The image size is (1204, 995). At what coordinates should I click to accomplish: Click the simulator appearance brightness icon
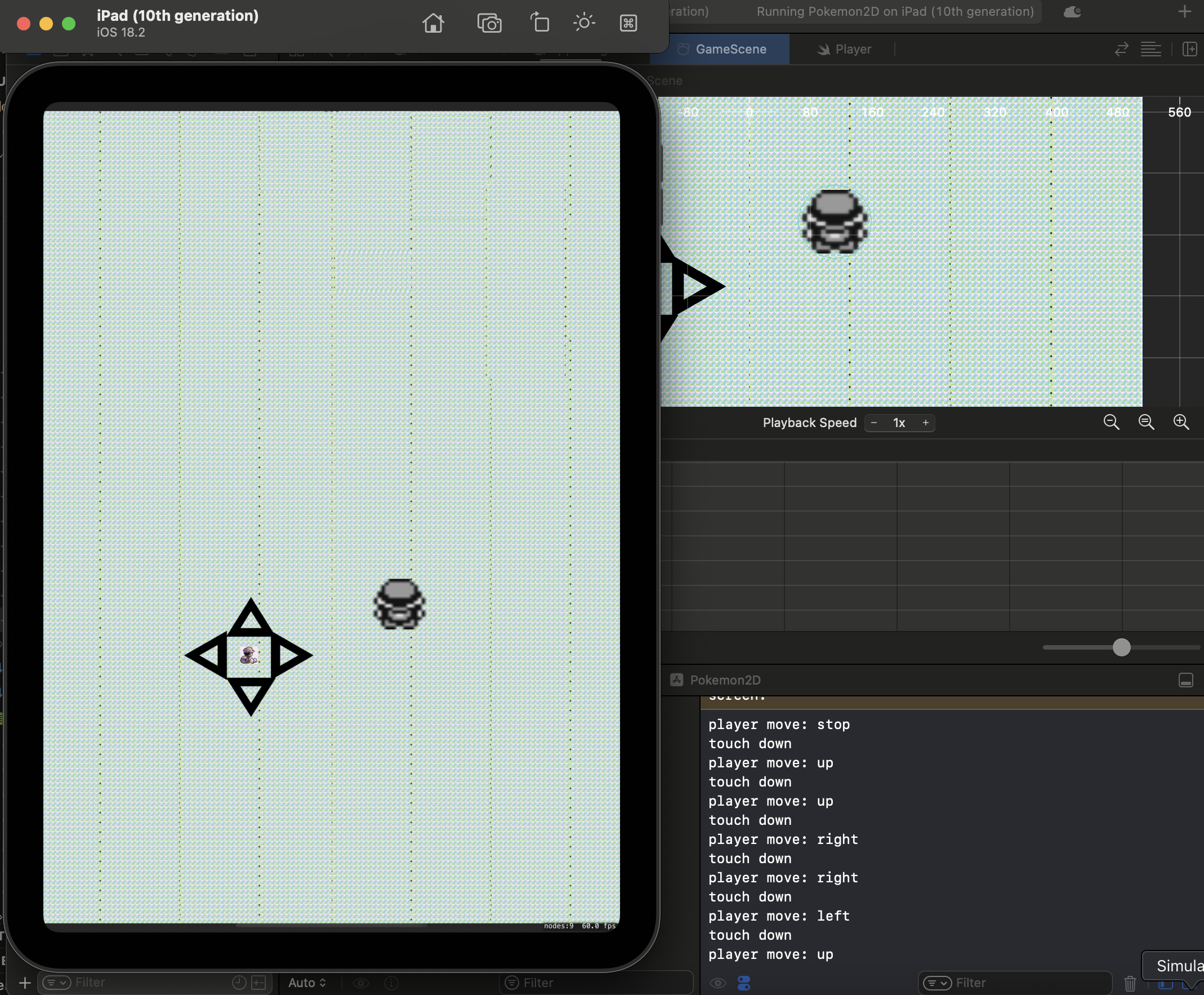tap(583, 23)
